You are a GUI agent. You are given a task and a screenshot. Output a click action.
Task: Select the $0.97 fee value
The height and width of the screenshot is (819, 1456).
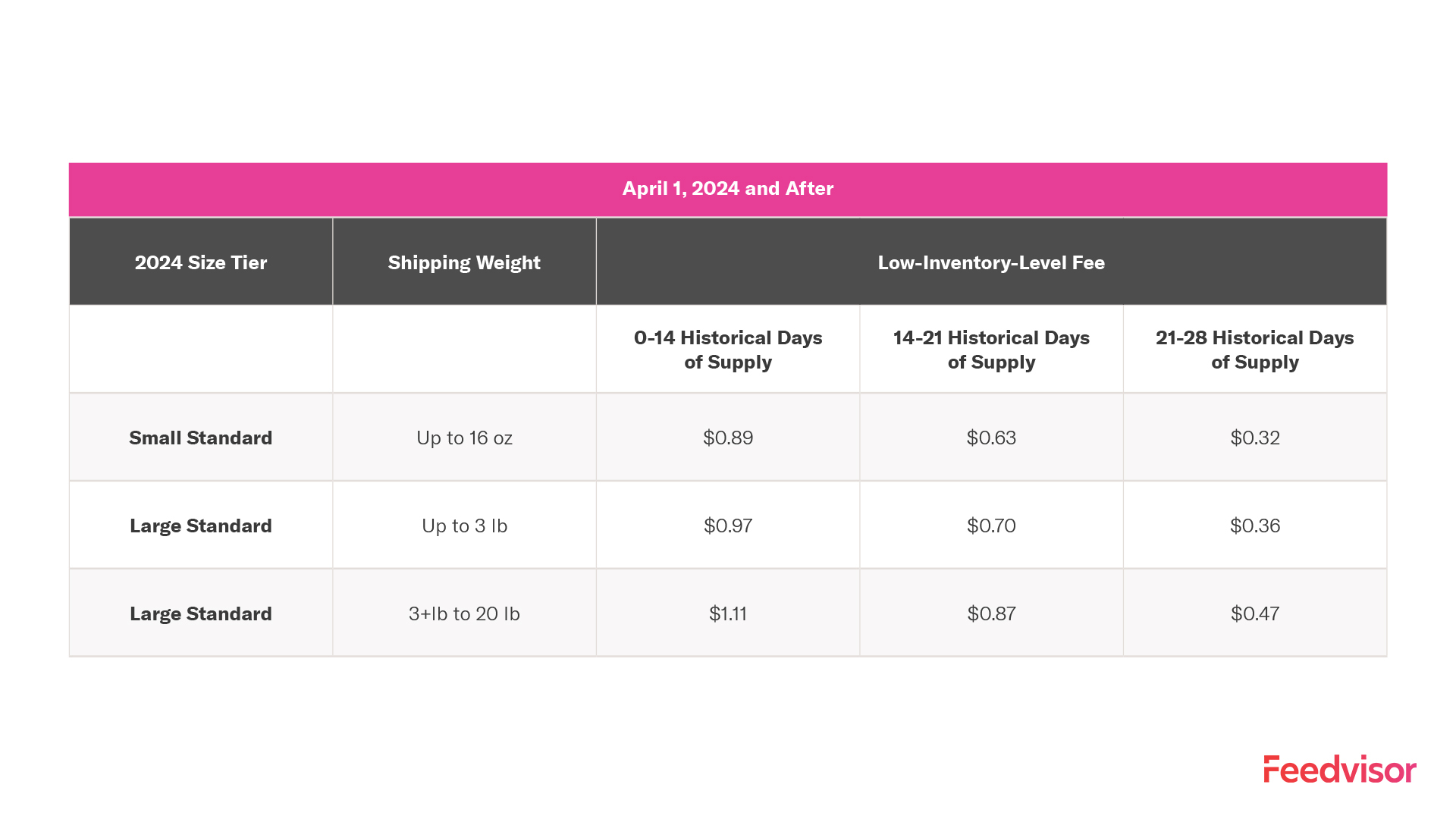click(x=728, y=526)
